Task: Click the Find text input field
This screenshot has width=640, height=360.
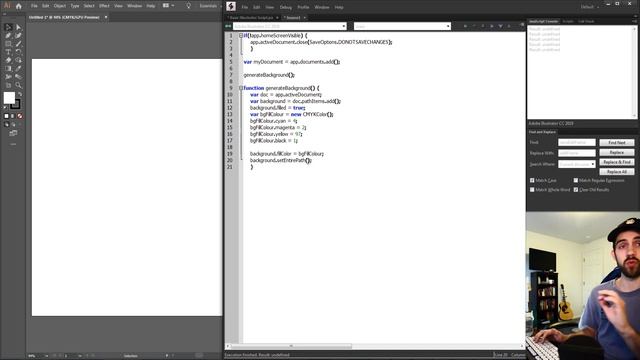Action: (577, 142)
